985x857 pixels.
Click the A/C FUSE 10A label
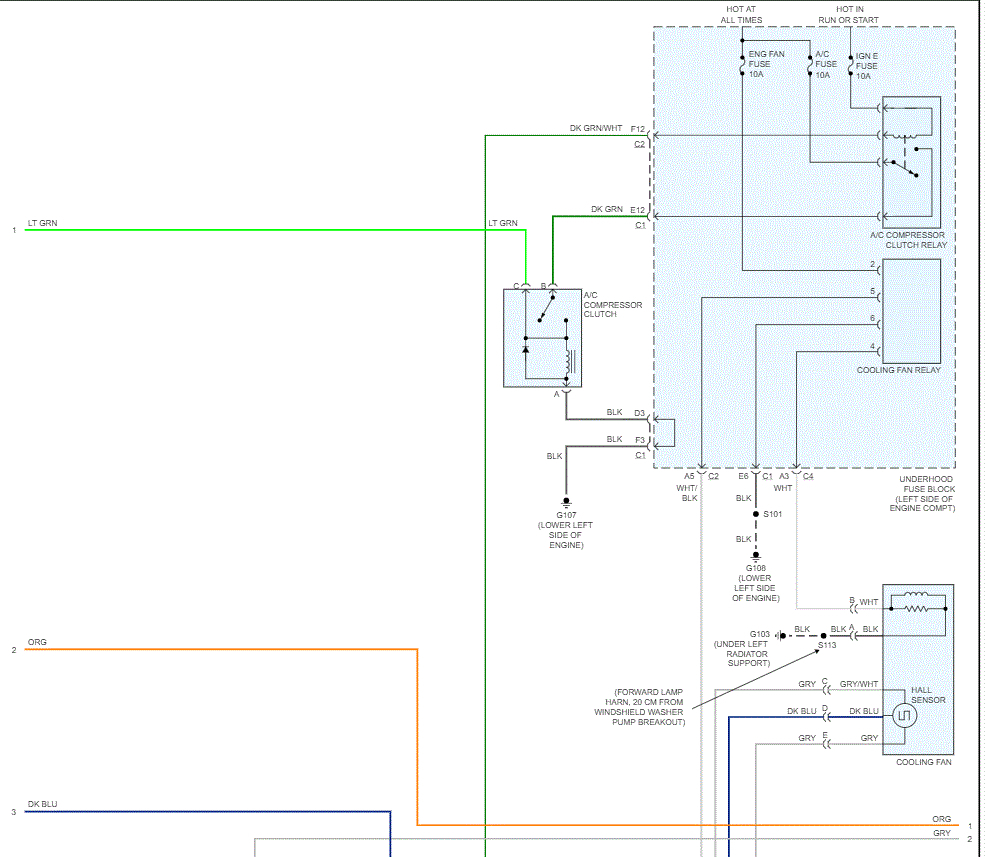(825, 64)
